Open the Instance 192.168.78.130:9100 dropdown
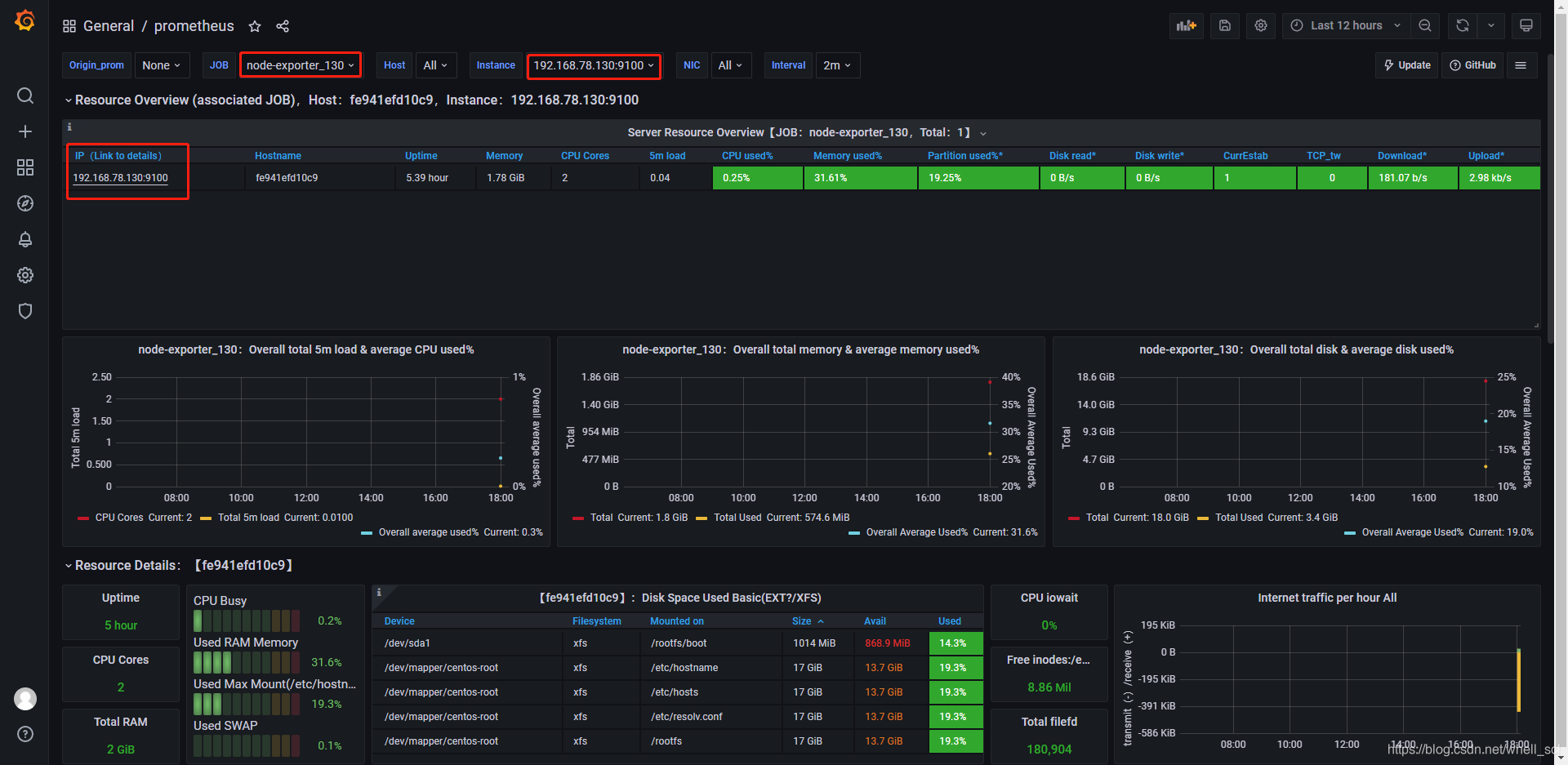This screenshot has width=1568, height=765. tap(594, 65)
